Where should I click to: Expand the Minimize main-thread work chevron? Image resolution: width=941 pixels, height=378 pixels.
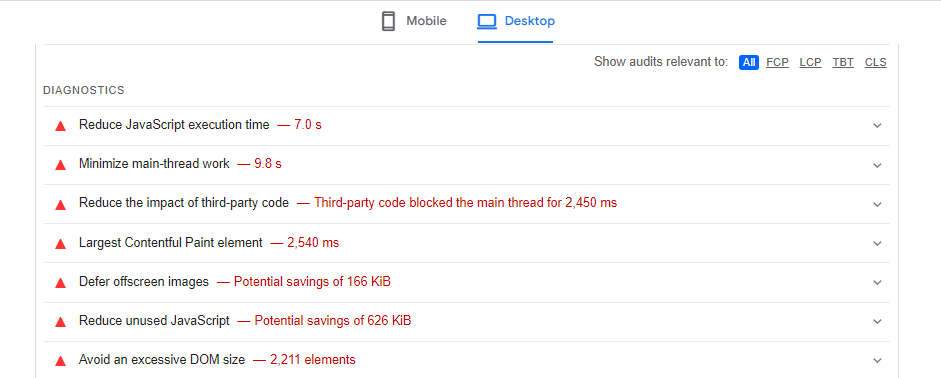pos(877,165)
